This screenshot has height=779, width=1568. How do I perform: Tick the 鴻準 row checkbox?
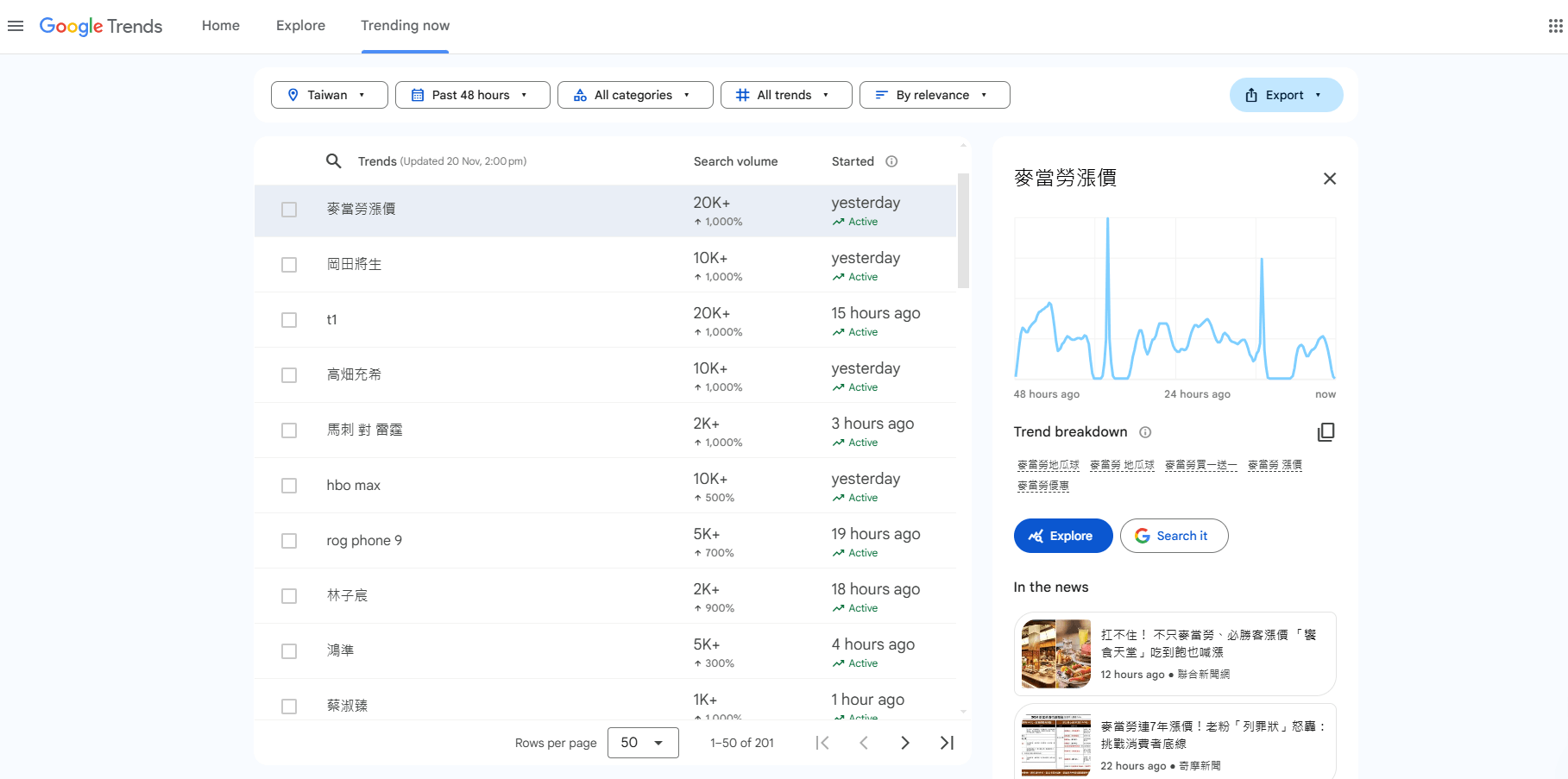[x=289, y=651]
